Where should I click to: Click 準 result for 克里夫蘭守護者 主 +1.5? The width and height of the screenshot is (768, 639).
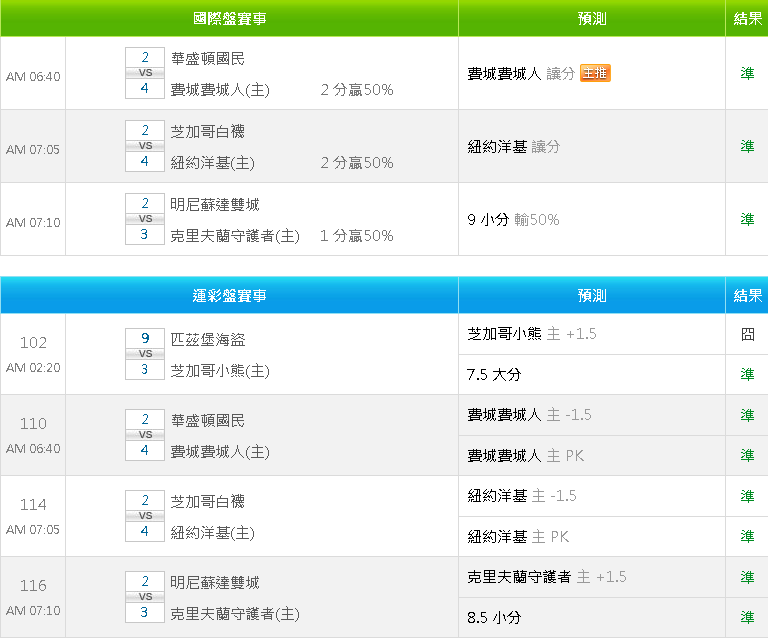coord(747,577)
